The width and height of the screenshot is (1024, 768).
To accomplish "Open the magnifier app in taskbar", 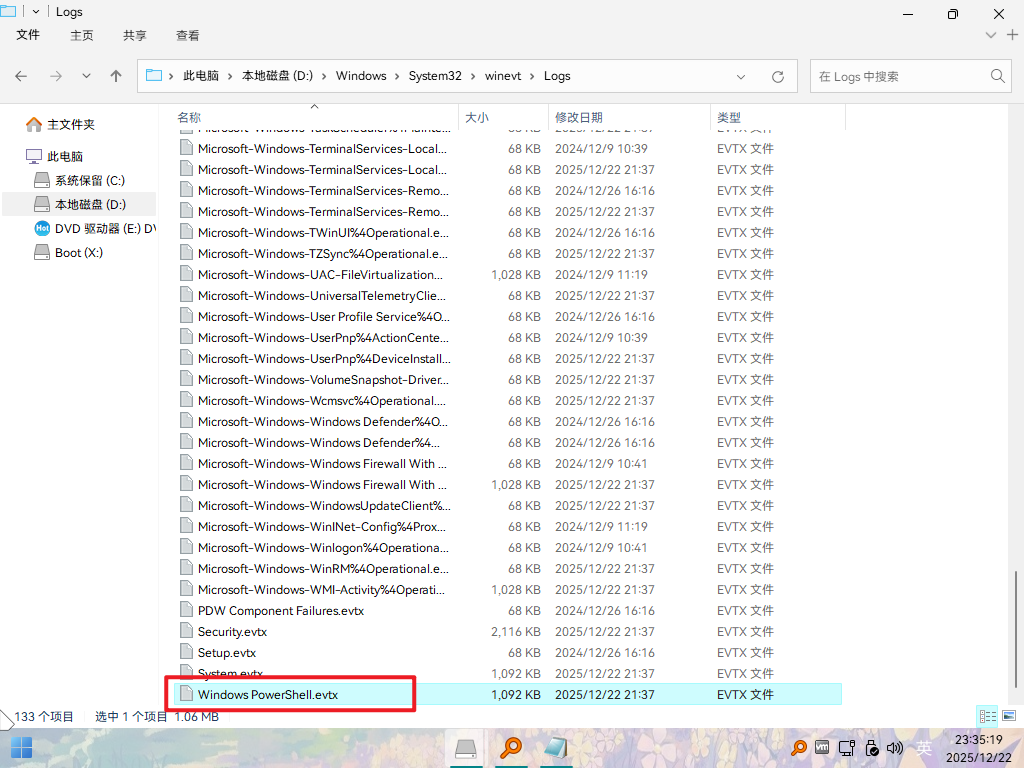I will pyautogui.click(x=511, y=748).
